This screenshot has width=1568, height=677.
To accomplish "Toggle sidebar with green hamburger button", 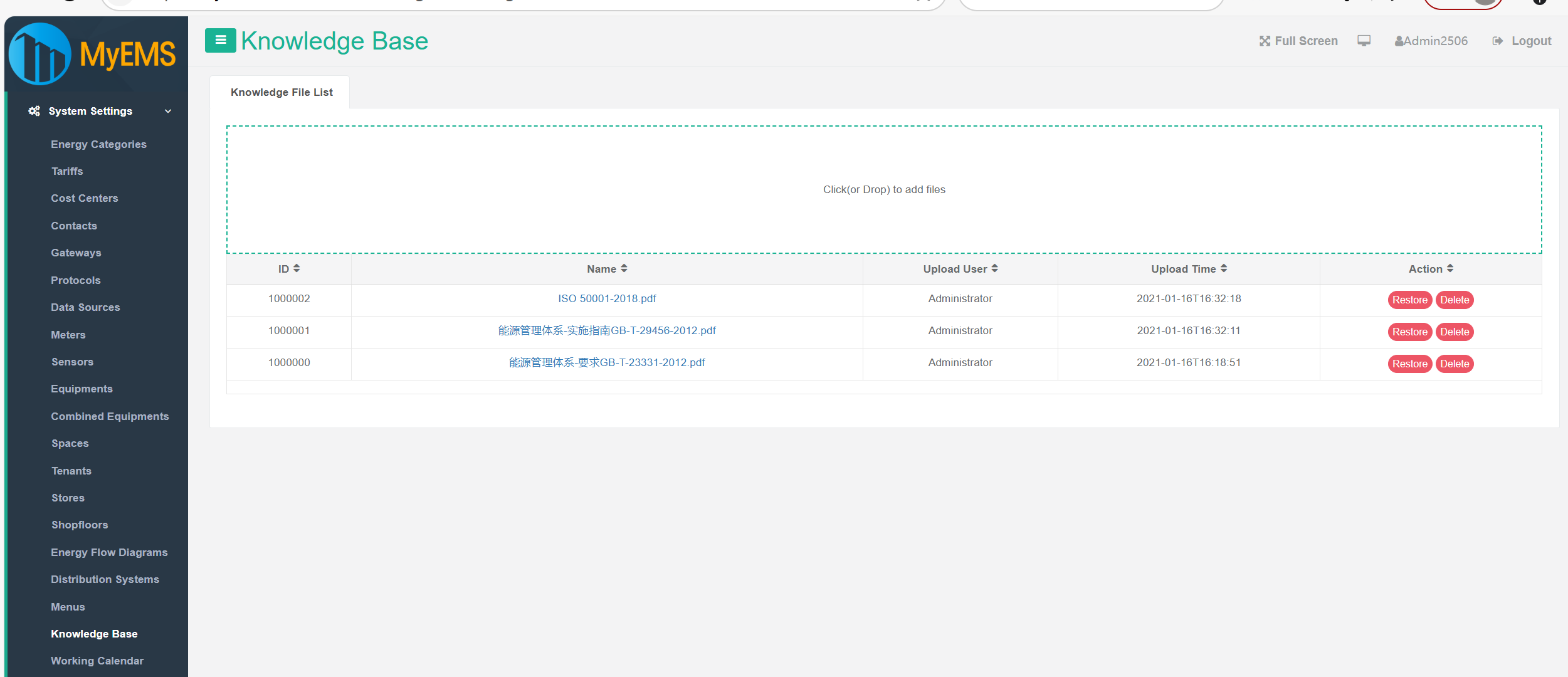I will (220, 41).
